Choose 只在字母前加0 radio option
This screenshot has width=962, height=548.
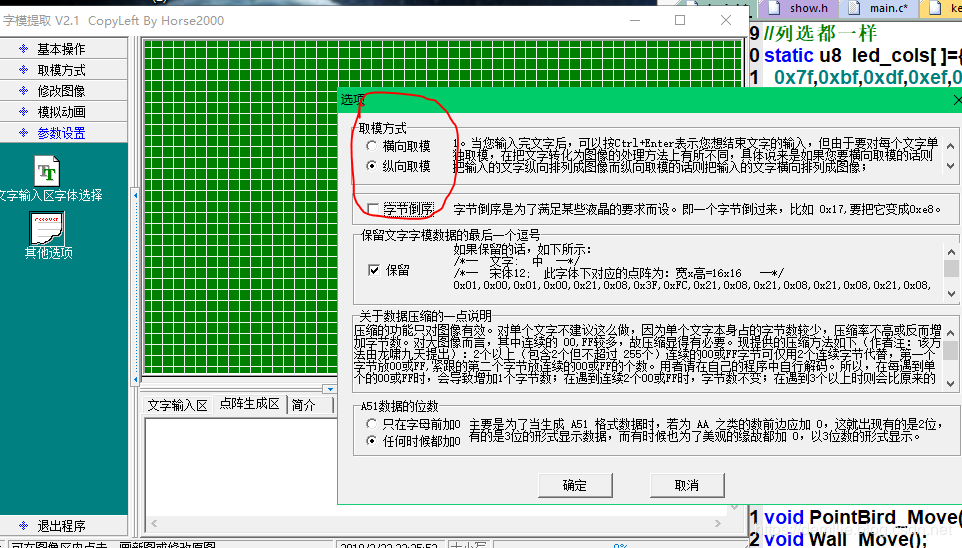[371, 423]
